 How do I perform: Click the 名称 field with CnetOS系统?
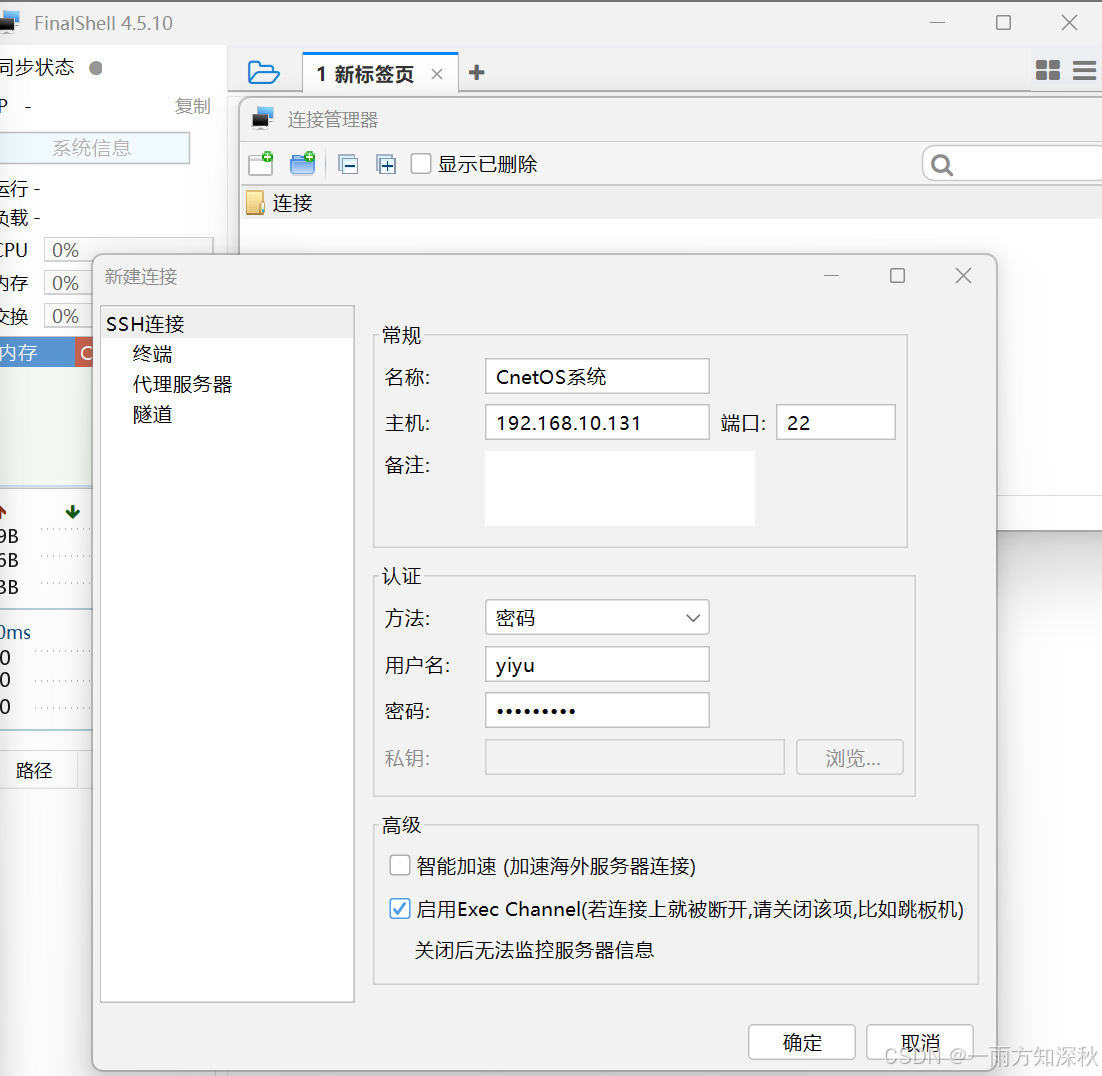[597, 376]
